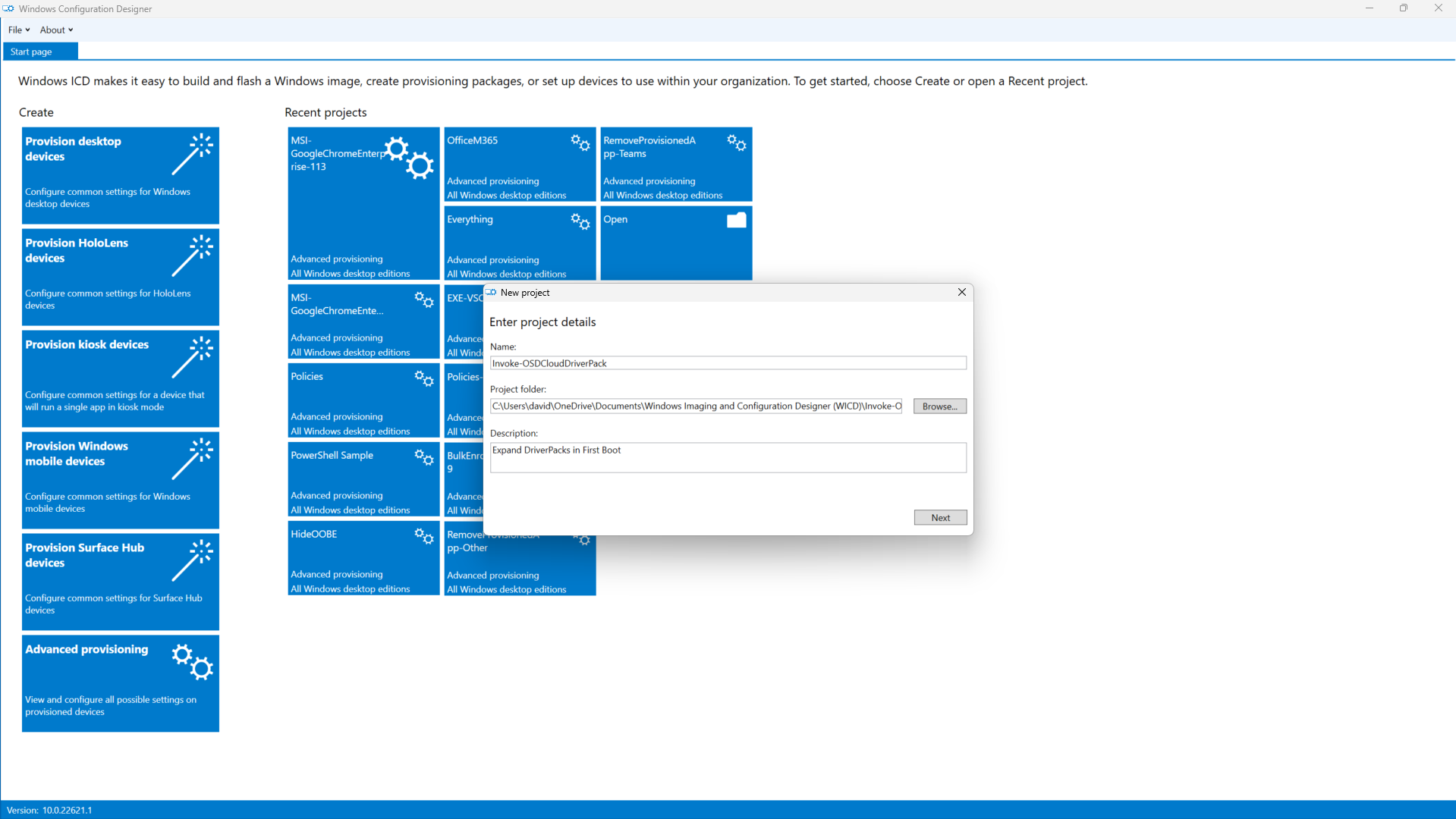Open the File menu dropdown
1456x819 pixels.
pyautogui.click(x=18, y=30)
